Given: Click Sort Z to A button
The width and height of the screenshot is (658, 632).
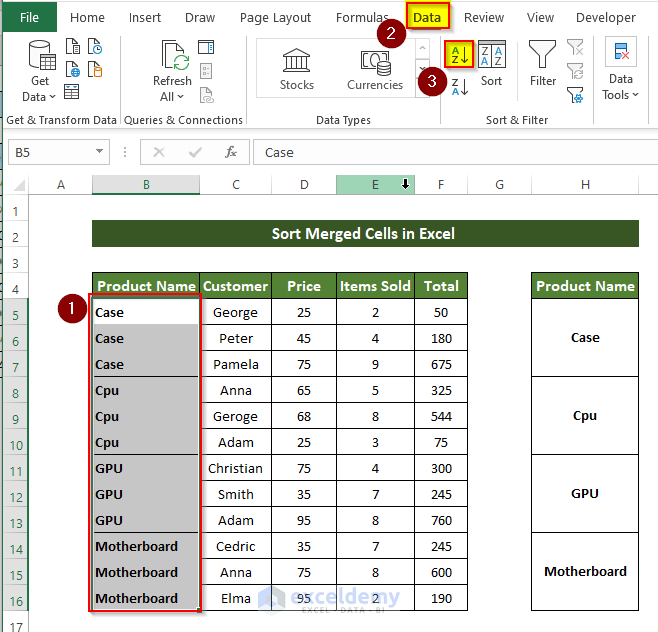Looking at the screenshot, I should coord(460,87).
